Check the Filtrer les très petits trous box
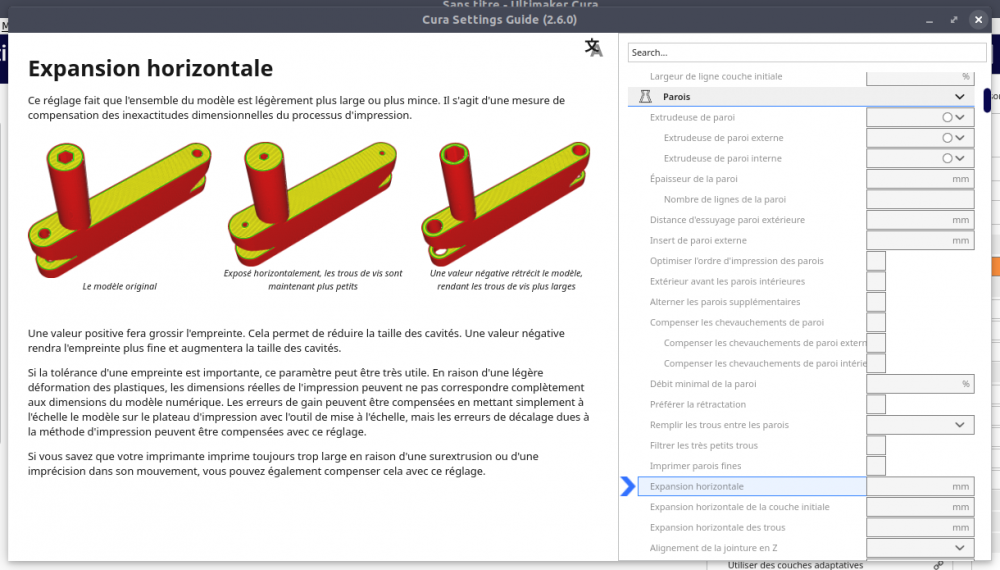 coord(876,445)
